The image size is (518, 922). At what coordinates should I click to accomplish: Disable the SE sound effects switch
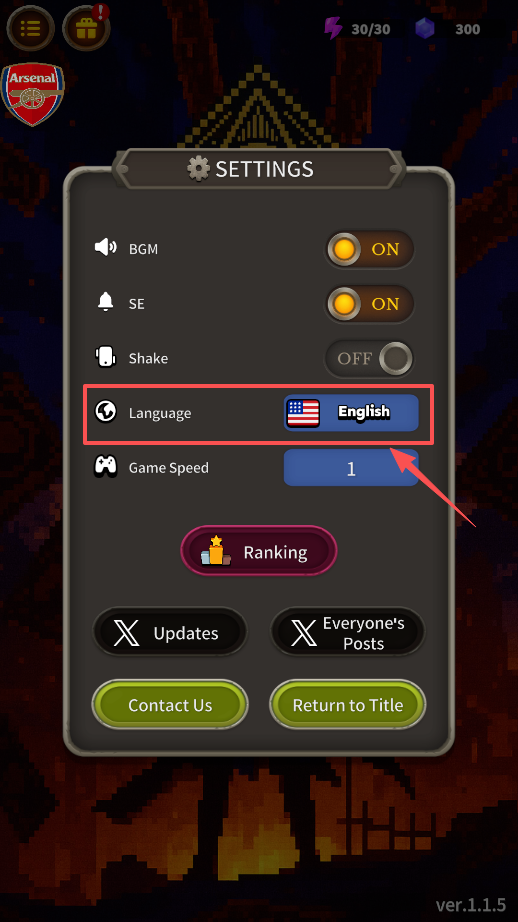(x=369, y=304)
